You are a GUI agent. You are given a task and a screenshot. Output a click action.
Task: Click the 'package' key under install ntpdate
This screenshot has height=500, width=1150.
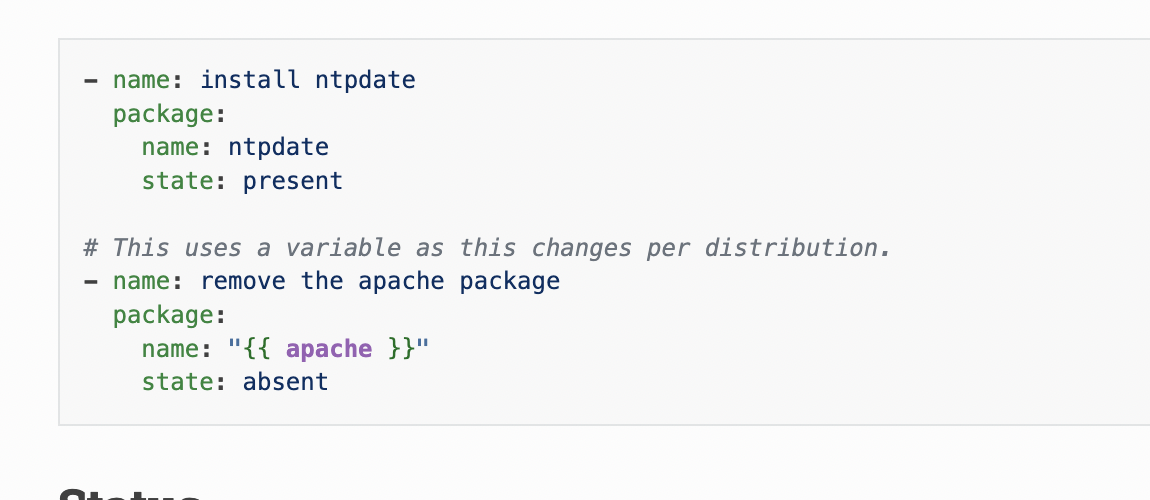163,114
